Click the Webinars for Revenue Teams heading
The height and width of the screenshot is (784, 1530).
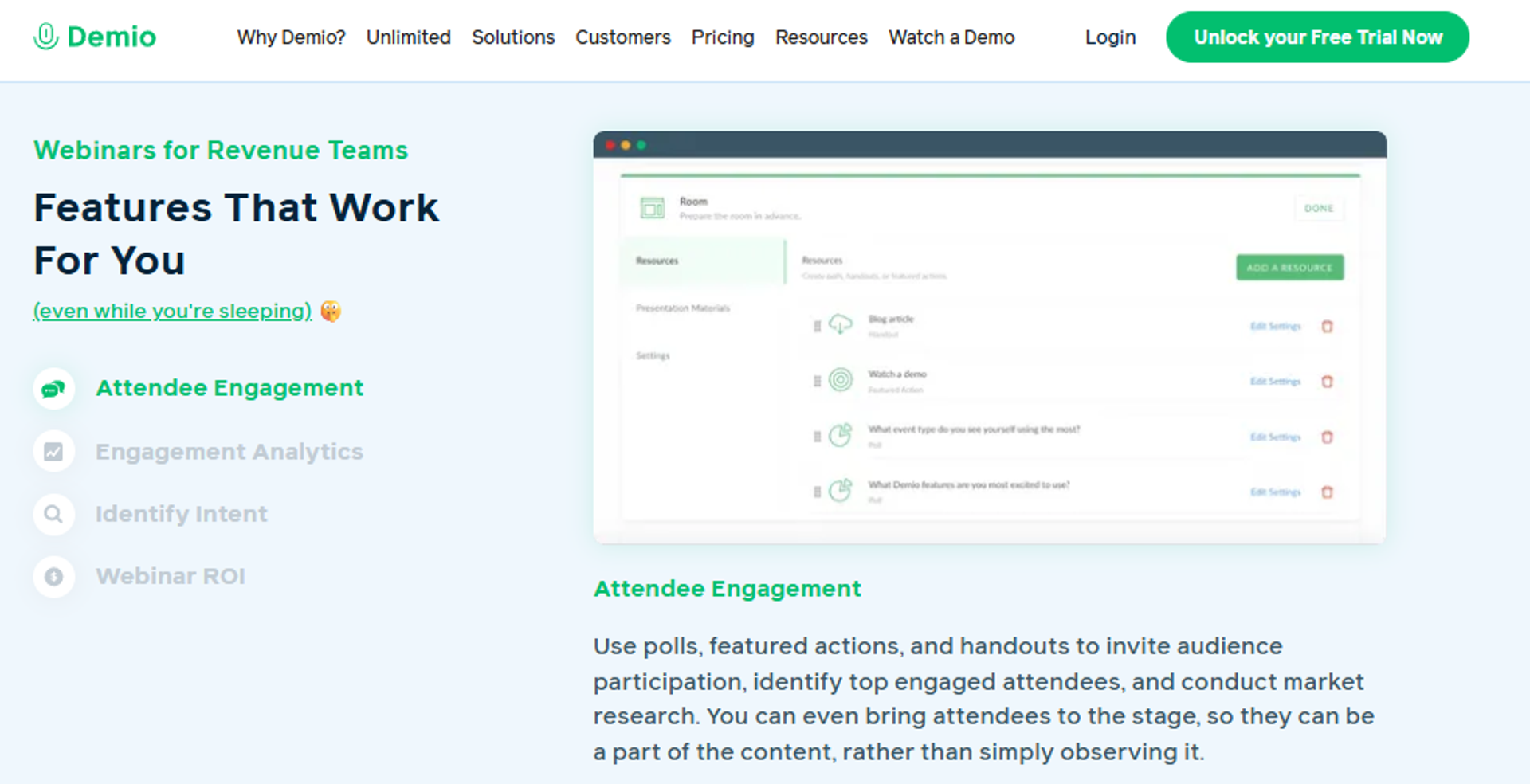(221, 151)
